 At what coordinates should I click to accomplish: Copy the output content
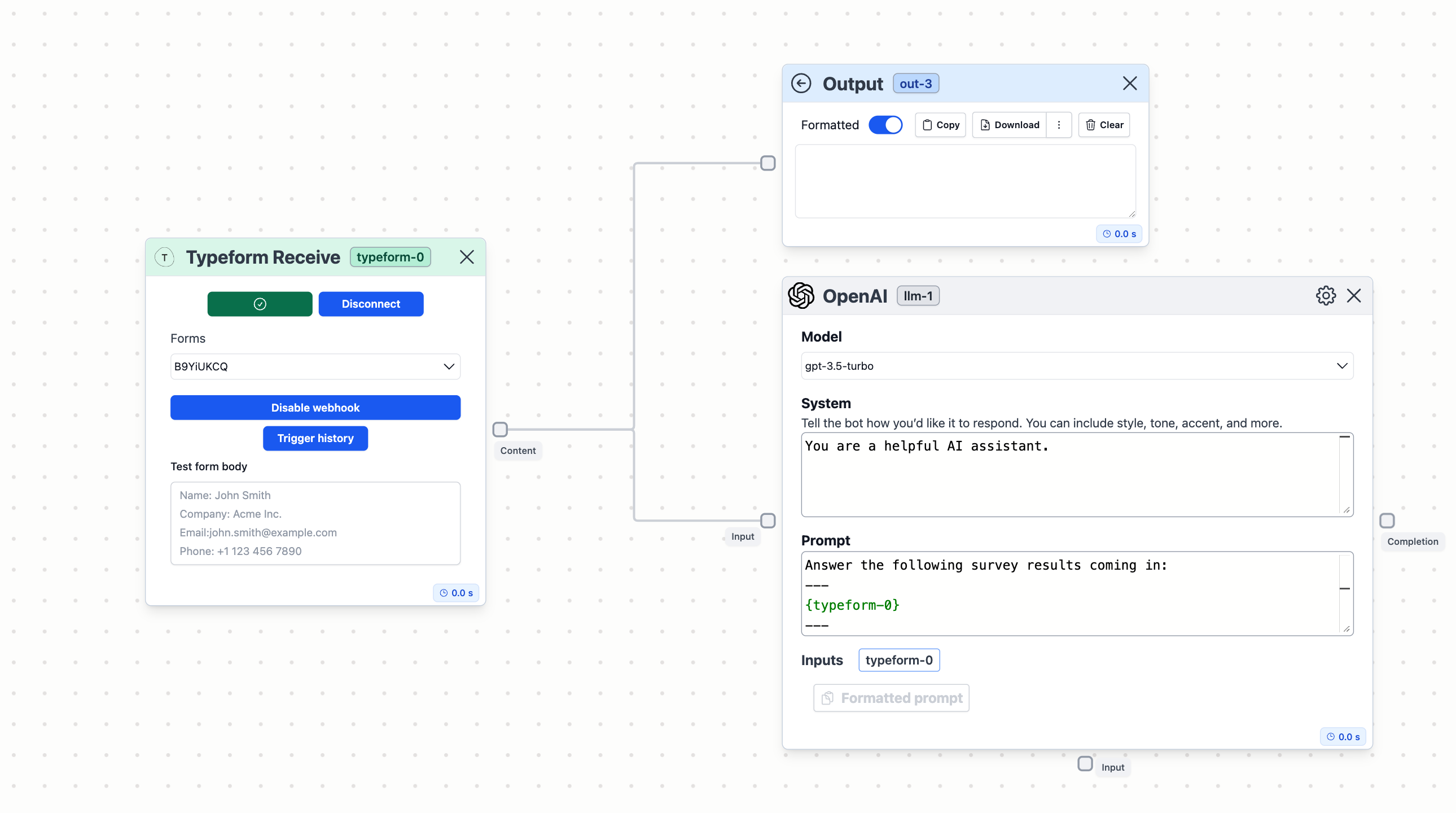[941, 125]
